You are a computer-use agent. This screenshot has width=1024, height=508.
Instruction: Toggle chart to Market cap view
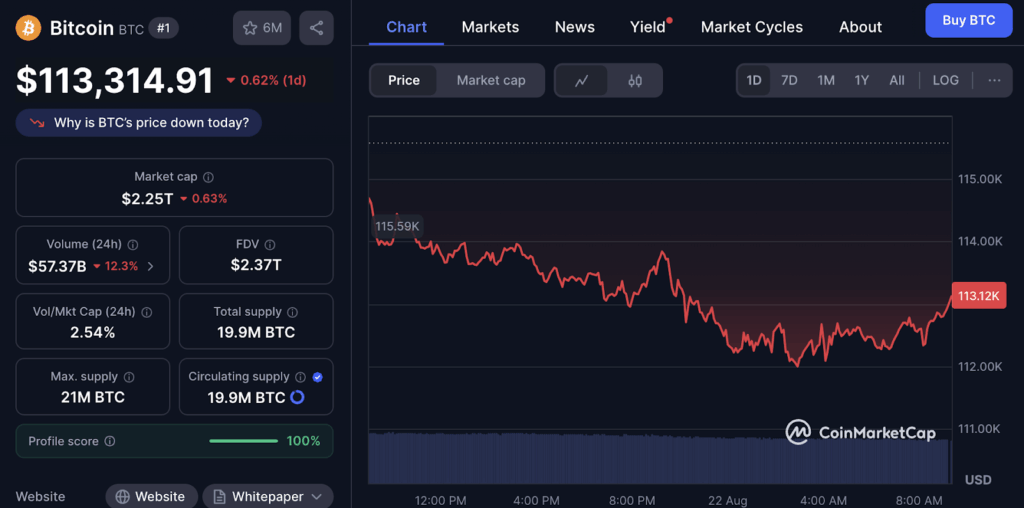point(490,80)
